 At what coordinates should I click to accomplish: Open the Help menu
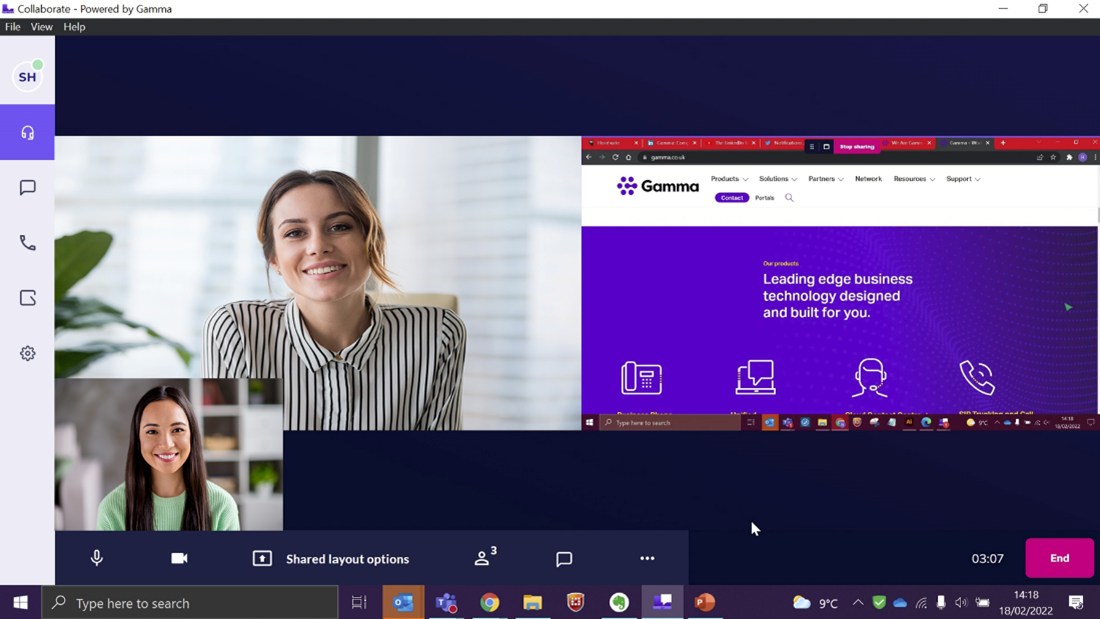[74, 27]
